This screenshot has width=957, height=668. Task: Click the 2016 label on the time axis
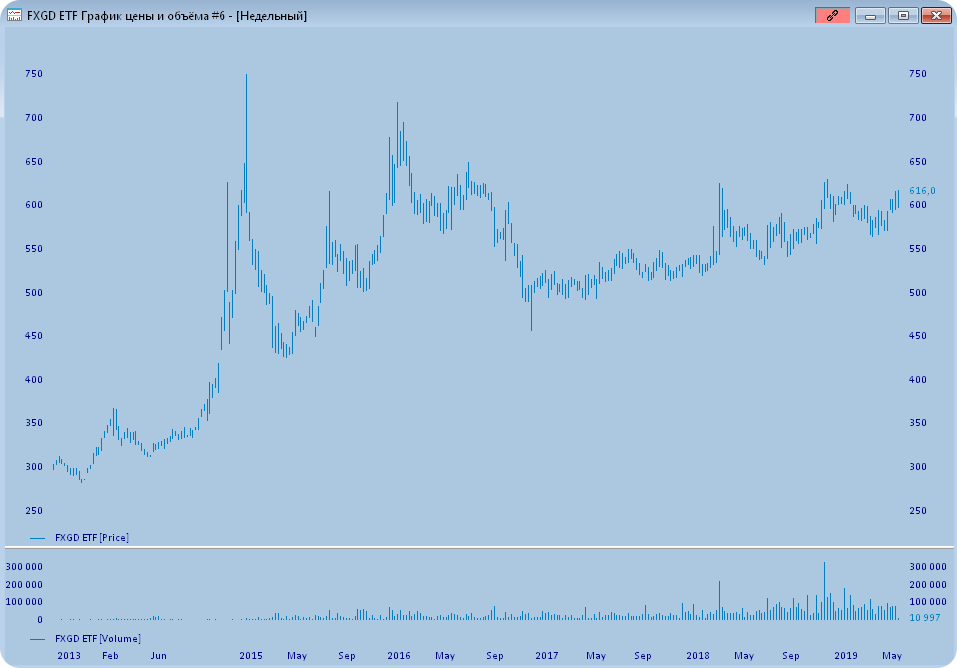coord(399,655)
